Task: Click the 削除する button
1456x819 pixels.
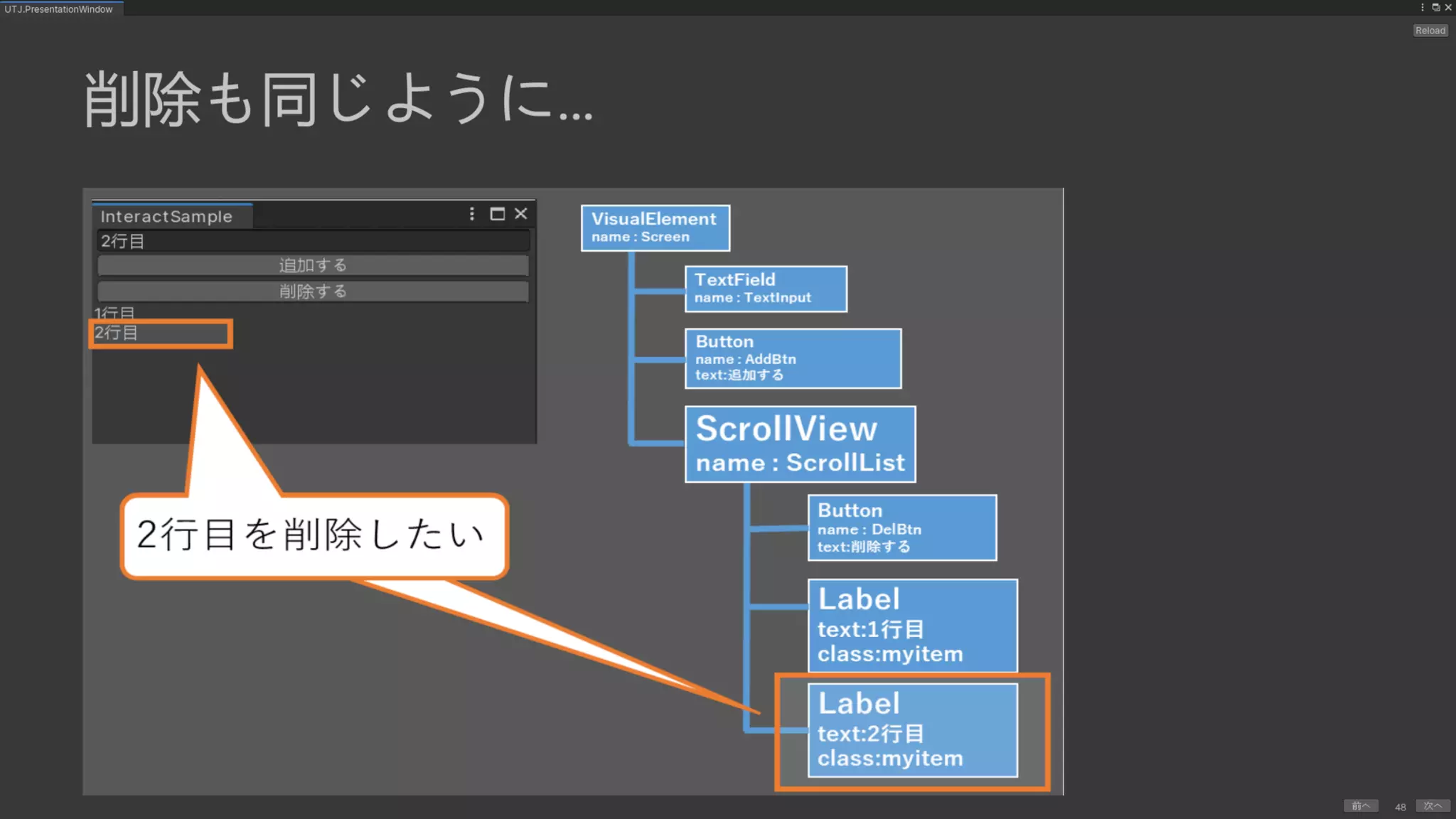Action: tap(313, 291)
